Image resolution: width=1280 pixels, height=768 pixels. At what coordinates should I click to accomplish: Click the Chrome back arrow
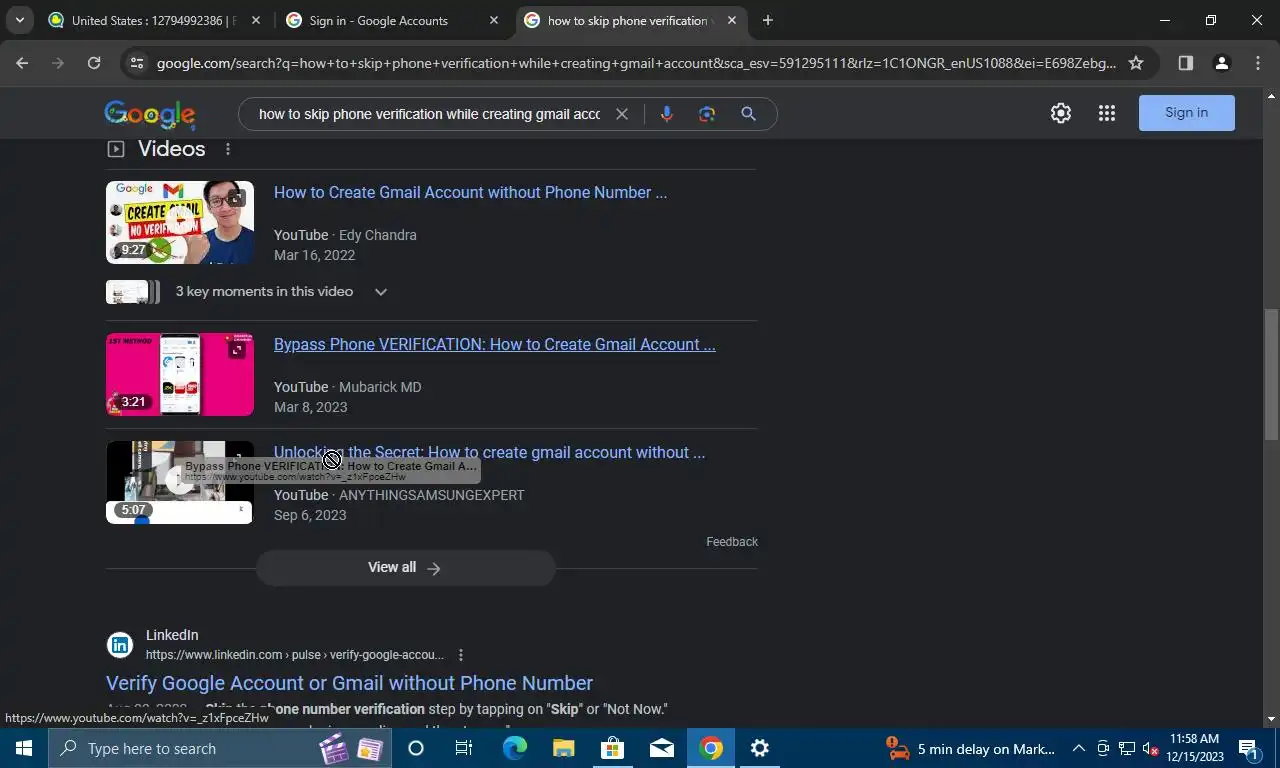click(x=22, y=63)
